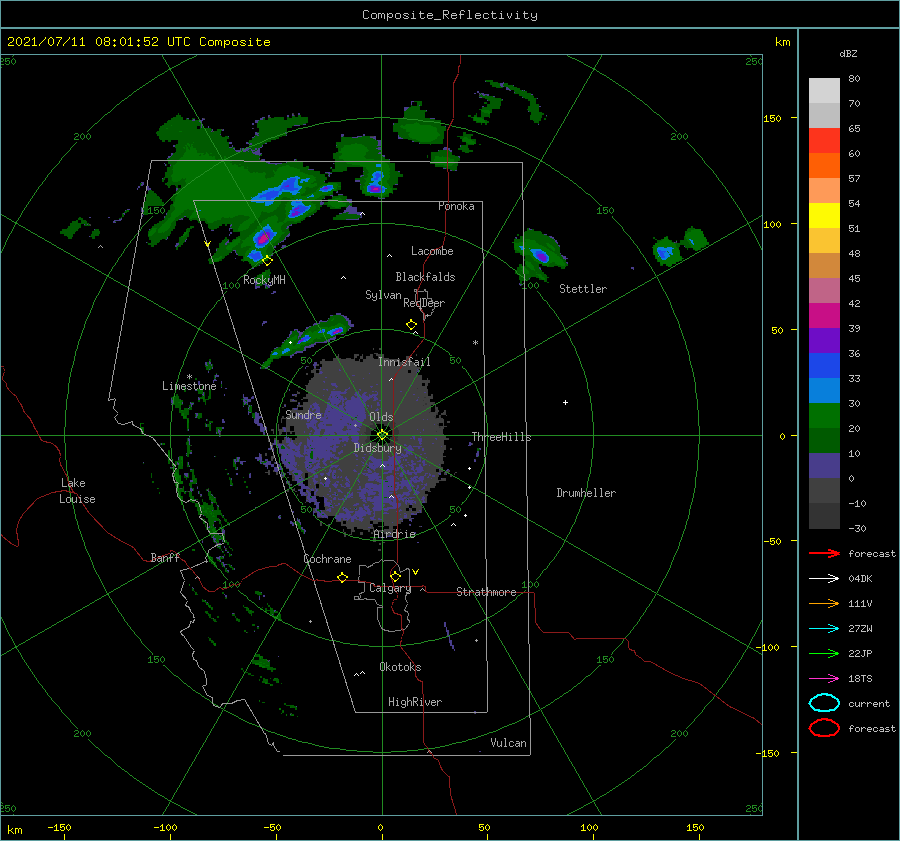Click the storm echo band north of Sundre

click(x=307, y=339)
